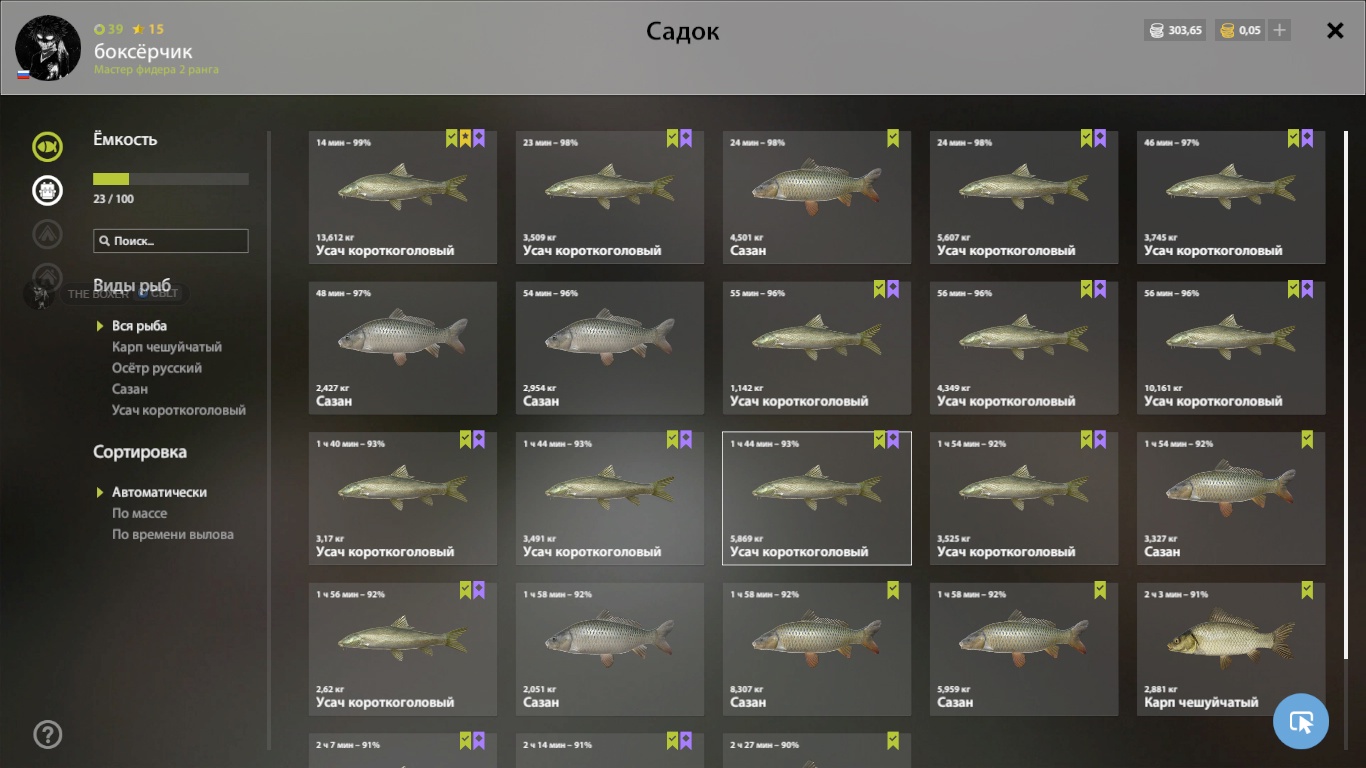The height and width of the screenshot is (768, 1366).
Task: Select the 8,307 кг Сазан fish card
Action: pos(817,649)
